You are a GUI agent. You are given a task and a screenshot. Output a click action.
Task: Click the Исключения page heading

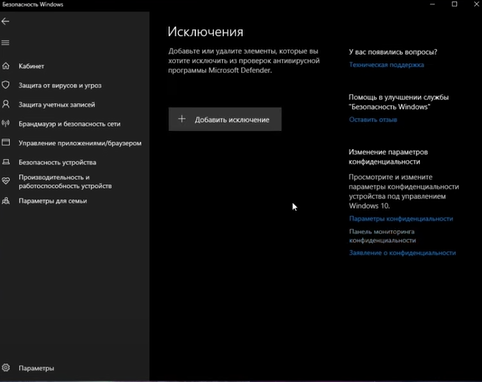click(205, 32)
